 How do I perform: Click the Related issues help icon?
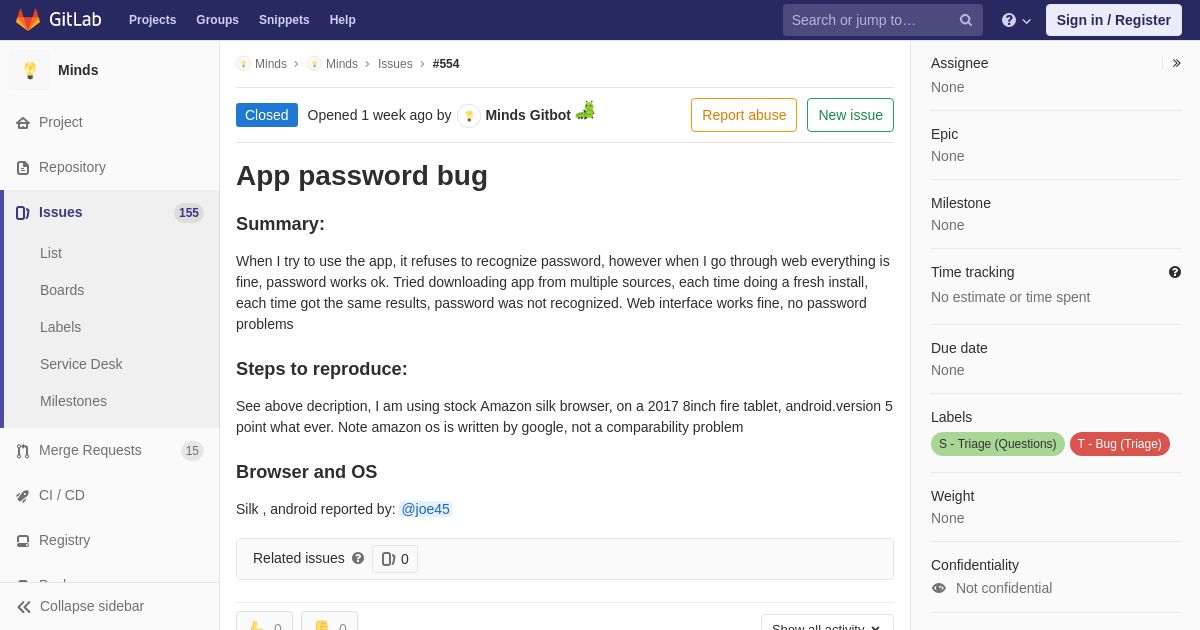point(358,559)
